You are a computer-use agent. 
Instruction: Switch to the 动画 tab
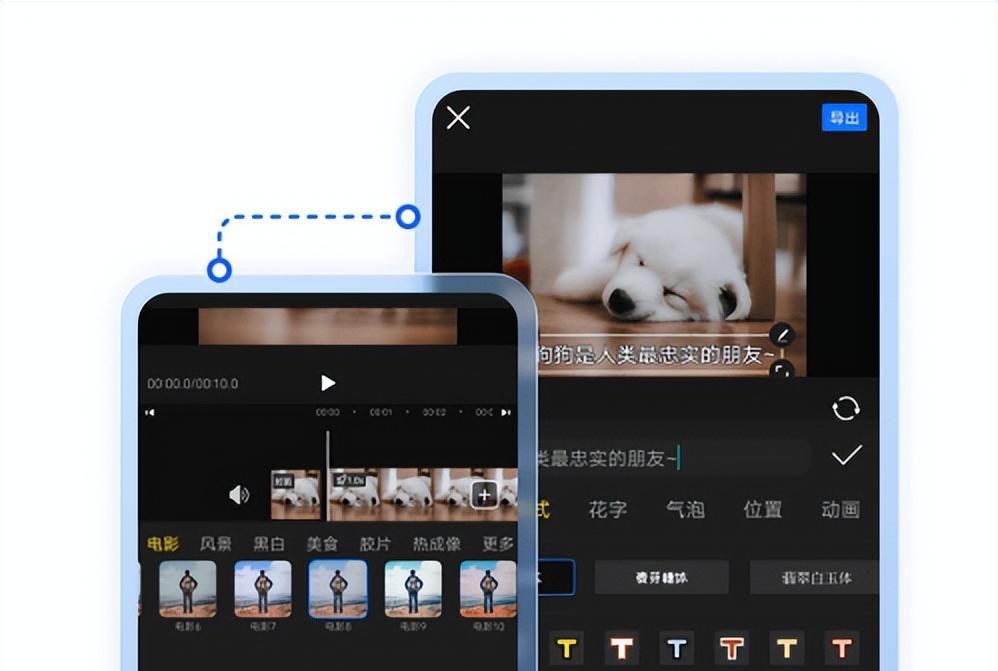pyautogui.click(x=841, y=509)
